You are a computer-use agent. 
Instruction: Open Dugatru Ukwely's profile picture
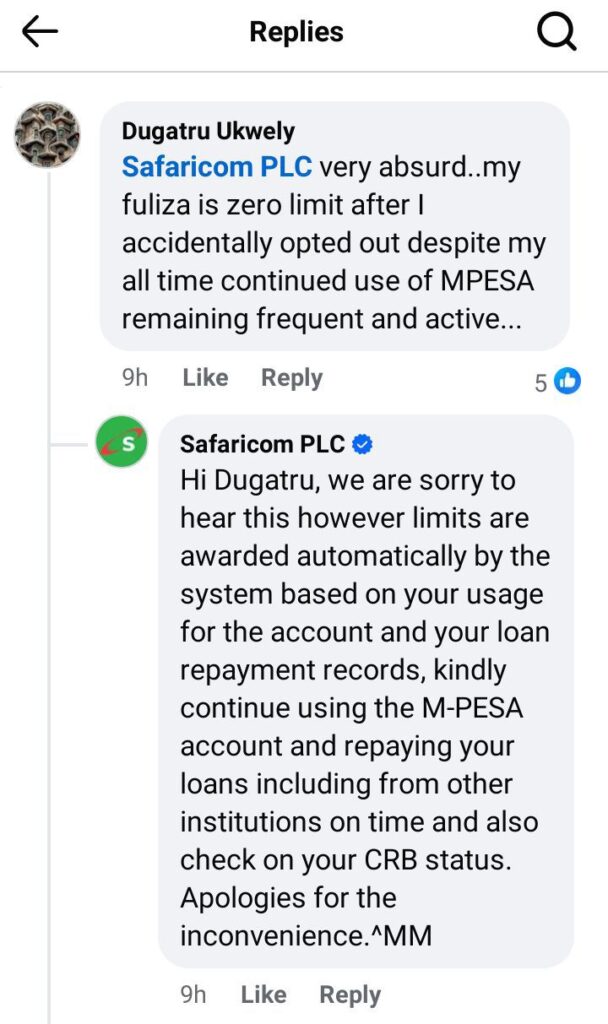[x=47, y=135]
